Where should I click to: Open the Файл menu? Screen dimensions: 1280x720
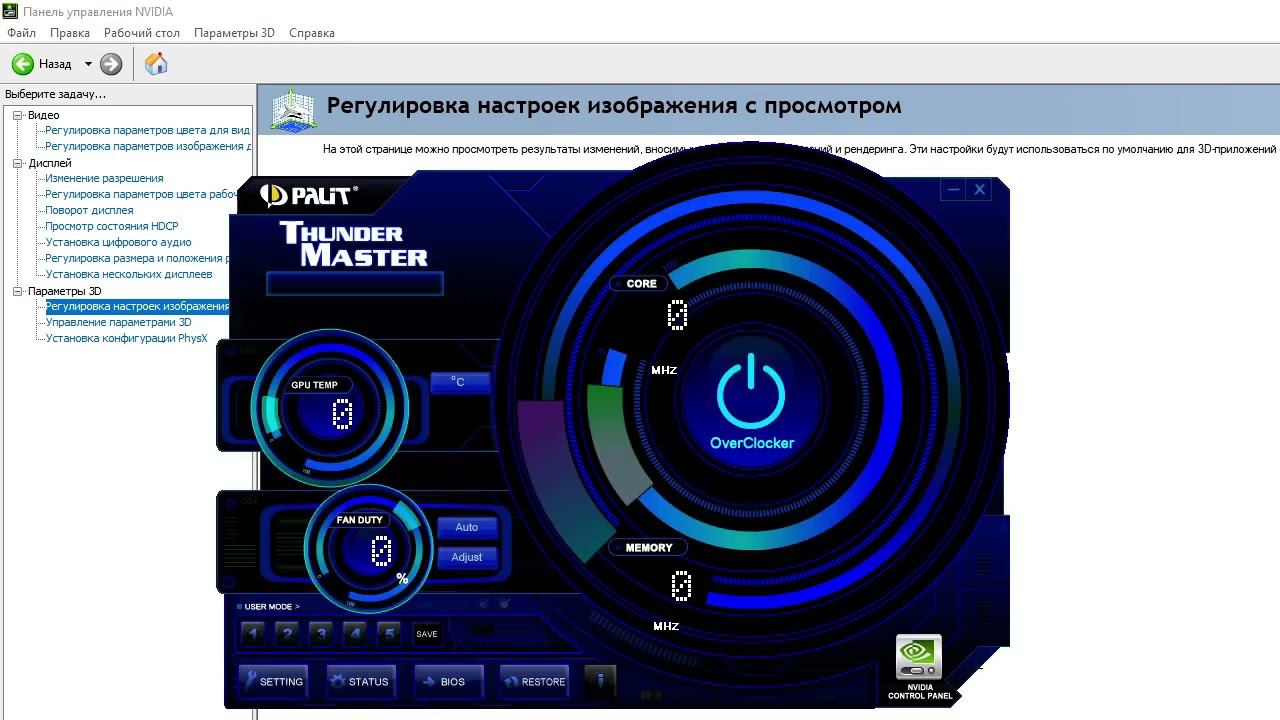pos(21,33)
